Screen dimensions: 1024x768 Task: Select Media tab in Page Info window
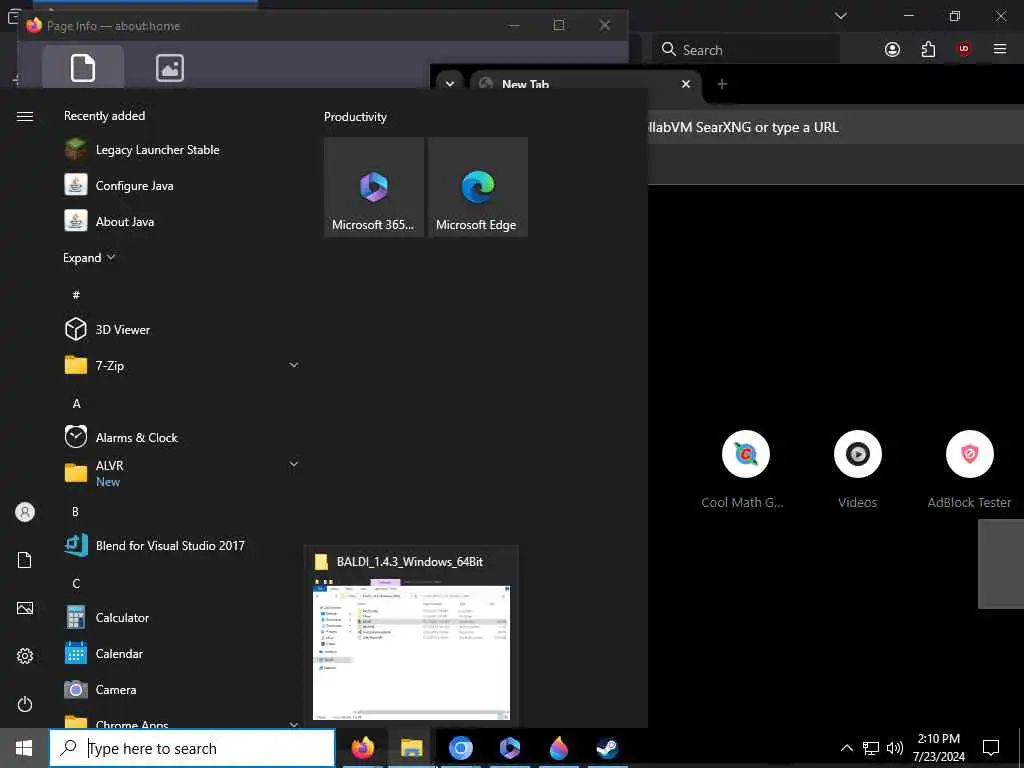click(170, 68)
